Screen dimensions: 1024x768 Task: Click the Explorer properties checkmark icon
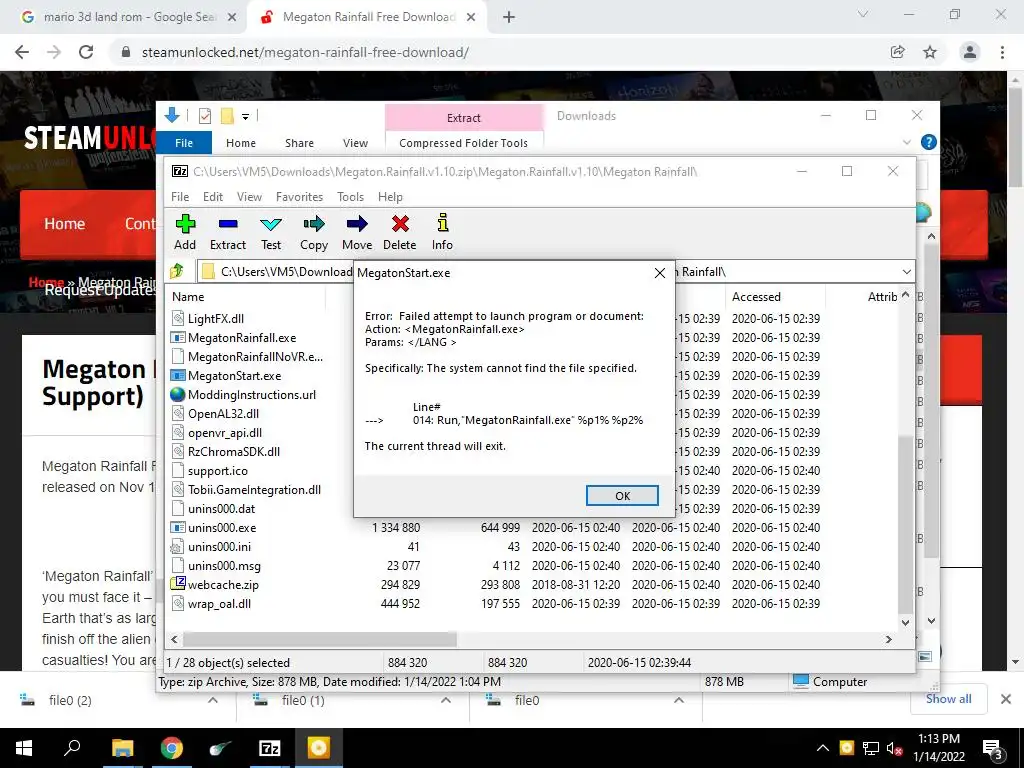point(205,116)
